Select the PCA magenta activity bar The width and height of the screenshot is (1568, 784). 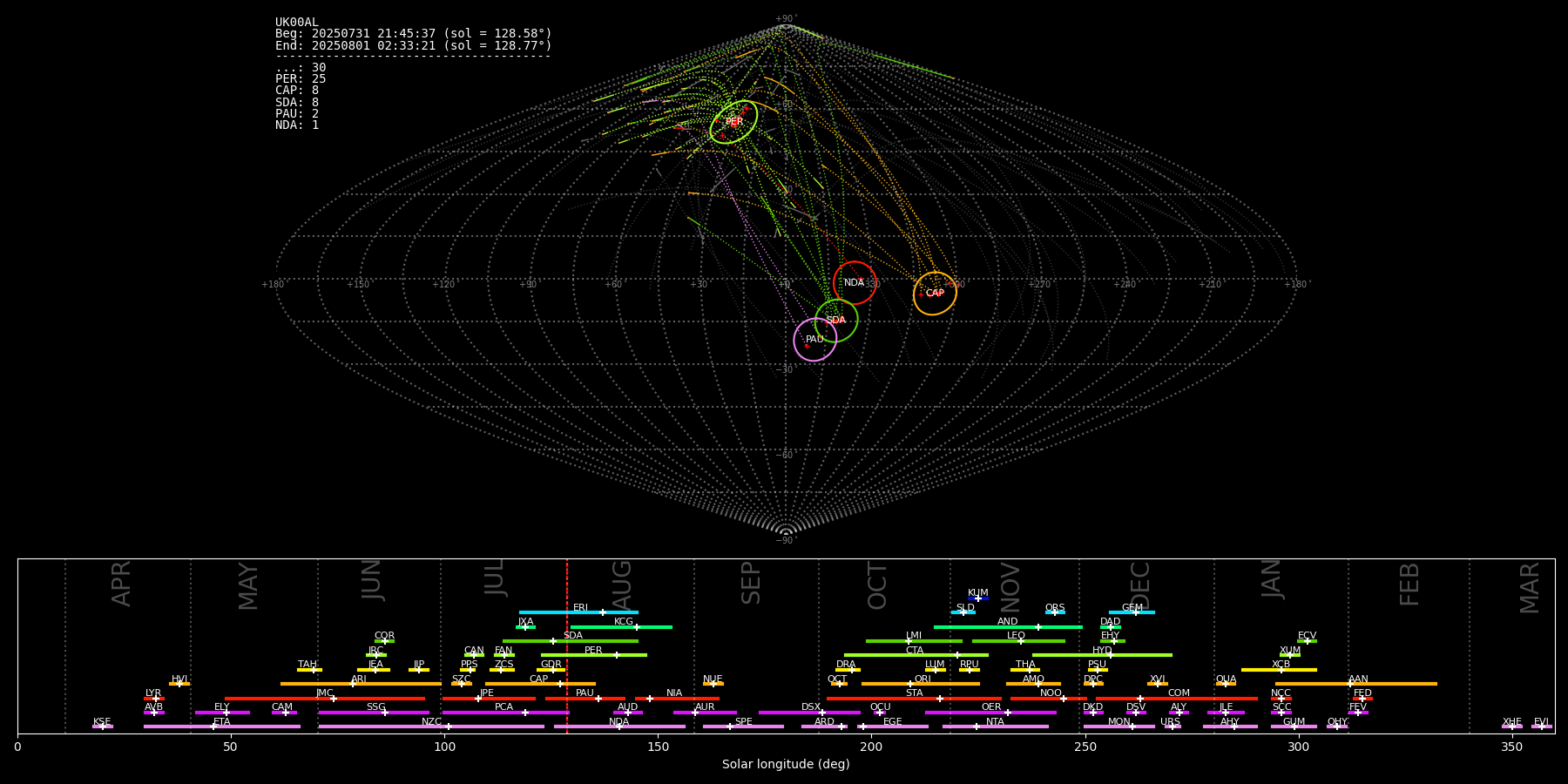[505, 713]
